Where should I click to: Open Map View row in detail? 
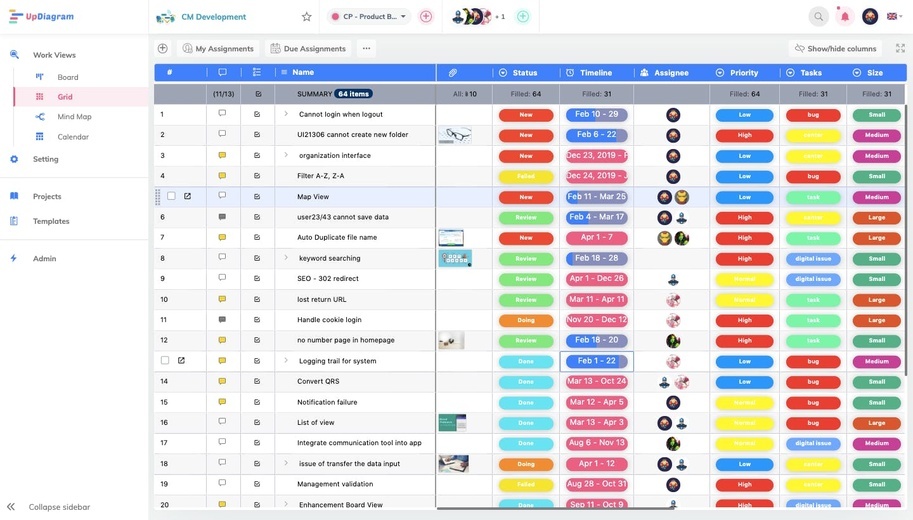[187, 196]
